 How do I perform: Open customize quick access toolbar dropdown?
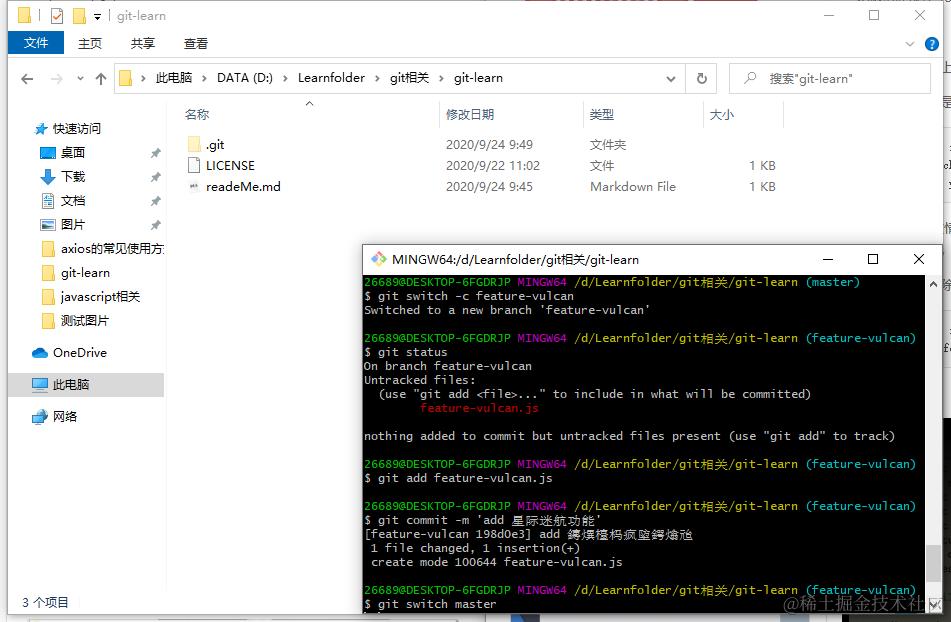coord(97,17)
